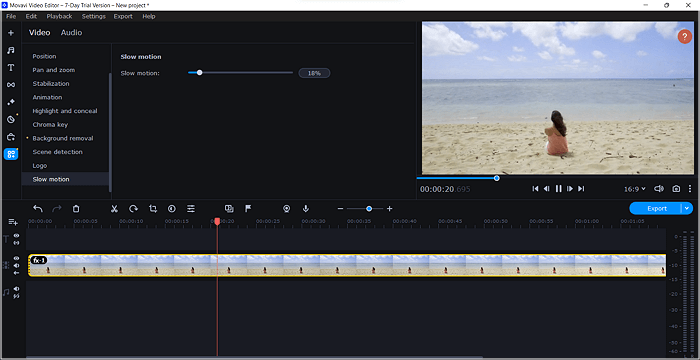Toggle the video track arrow icon
700x360 pixels.
(17, 272)
